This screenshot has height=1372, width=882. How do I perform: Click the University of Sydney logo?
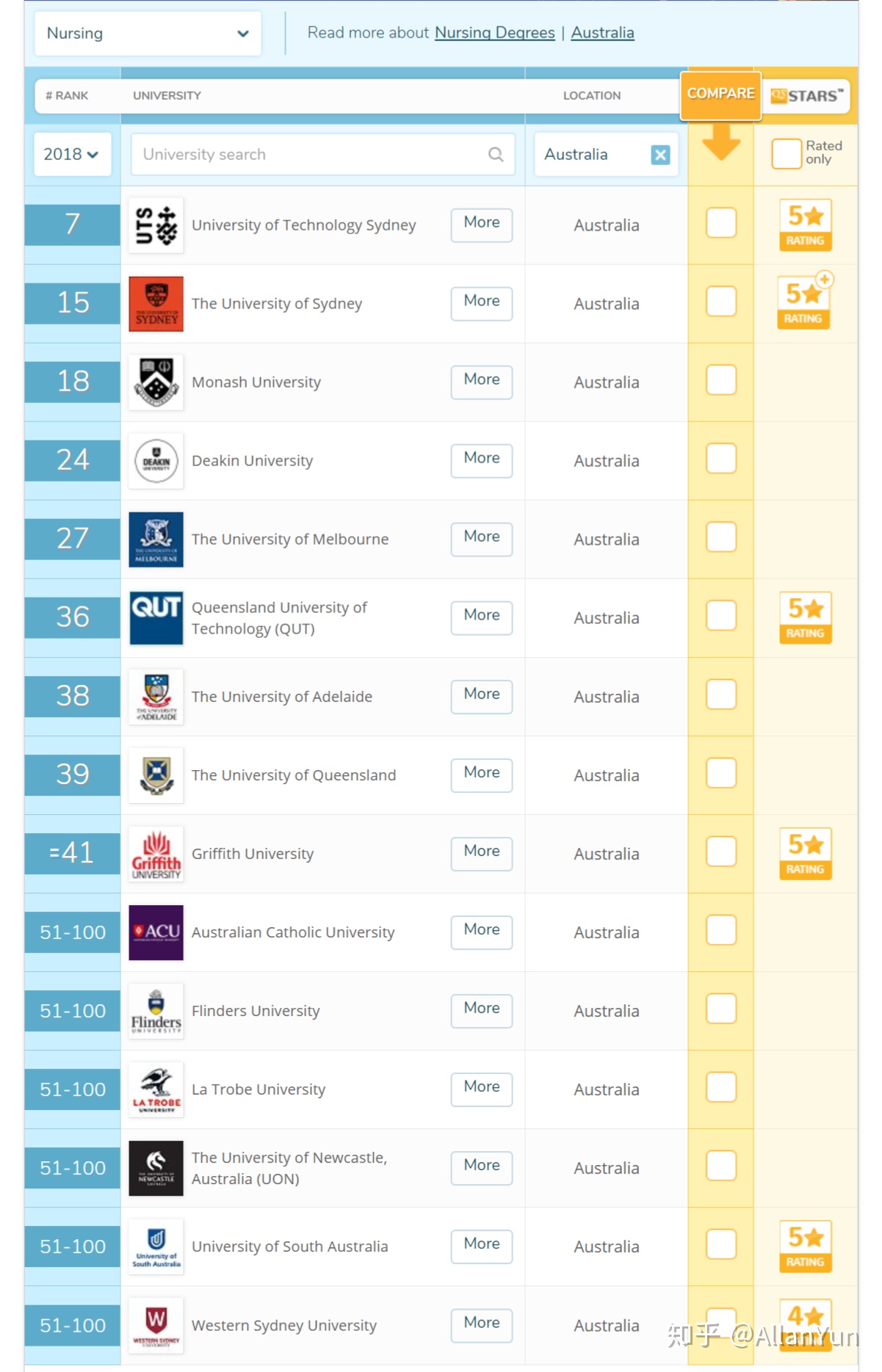(156, 303)
